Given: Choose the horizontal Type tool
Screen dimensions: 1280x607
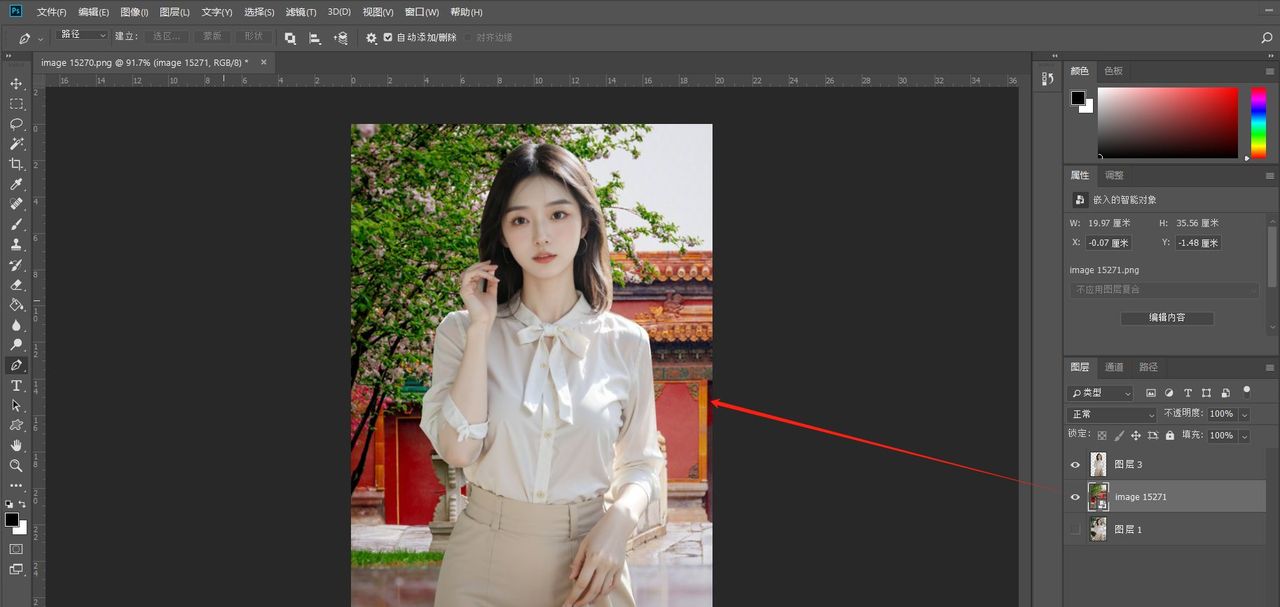Looking at the screenshot, I should pyautogui.click(x=16, y=385).
